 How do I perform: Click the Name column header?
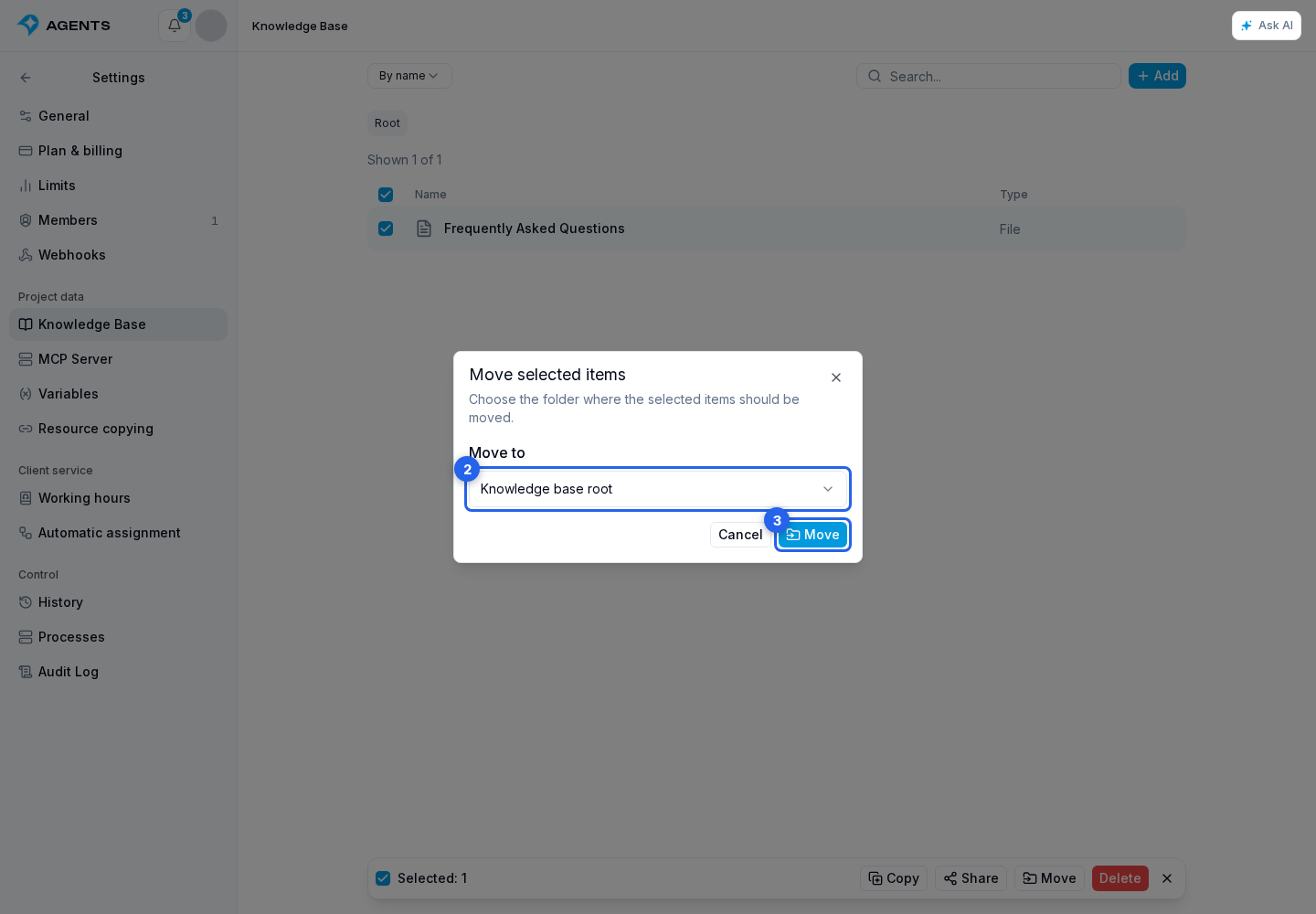[430, 195]
